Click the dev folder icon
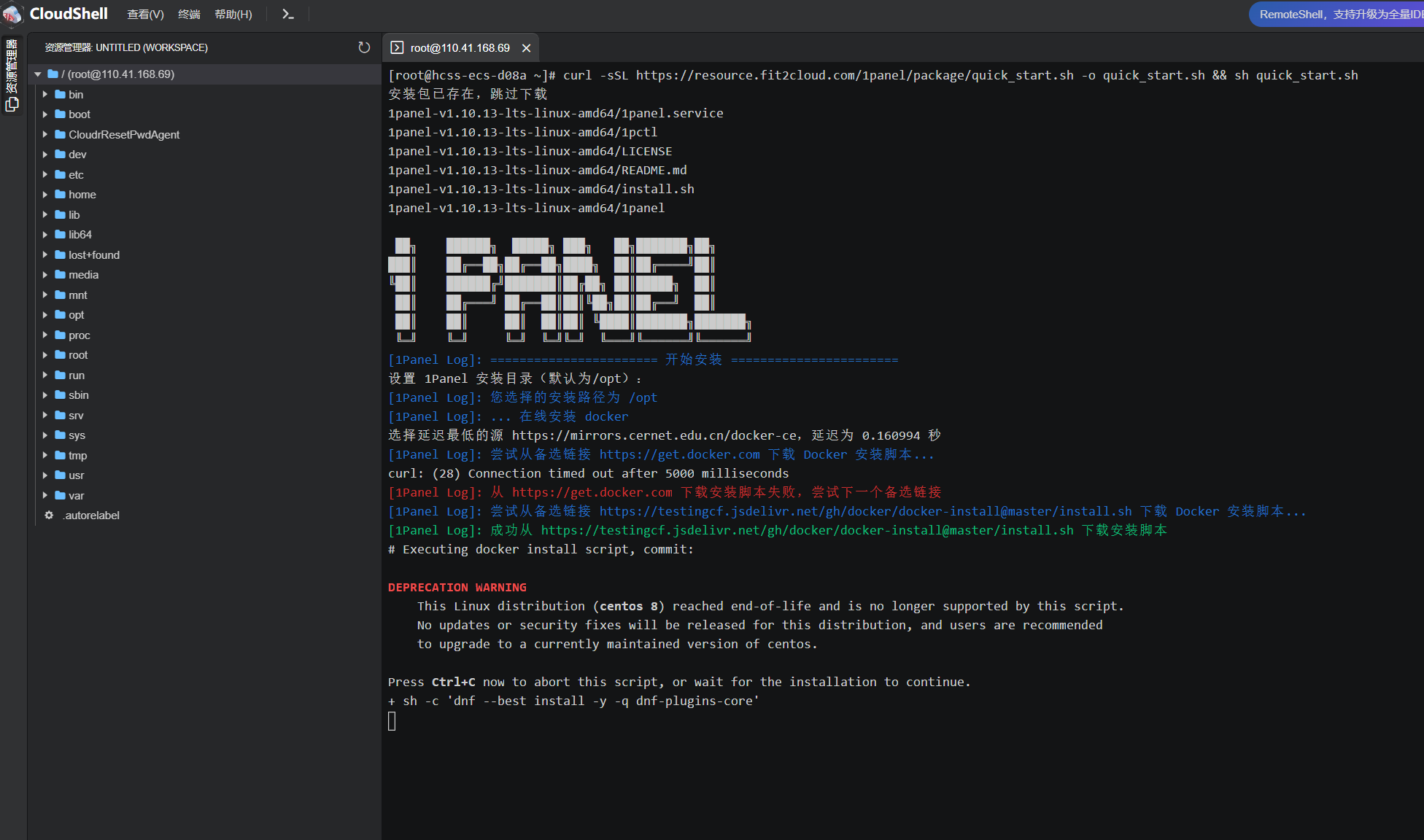The width and height of the screenshot is (1424, 840). tap(61, 155)
